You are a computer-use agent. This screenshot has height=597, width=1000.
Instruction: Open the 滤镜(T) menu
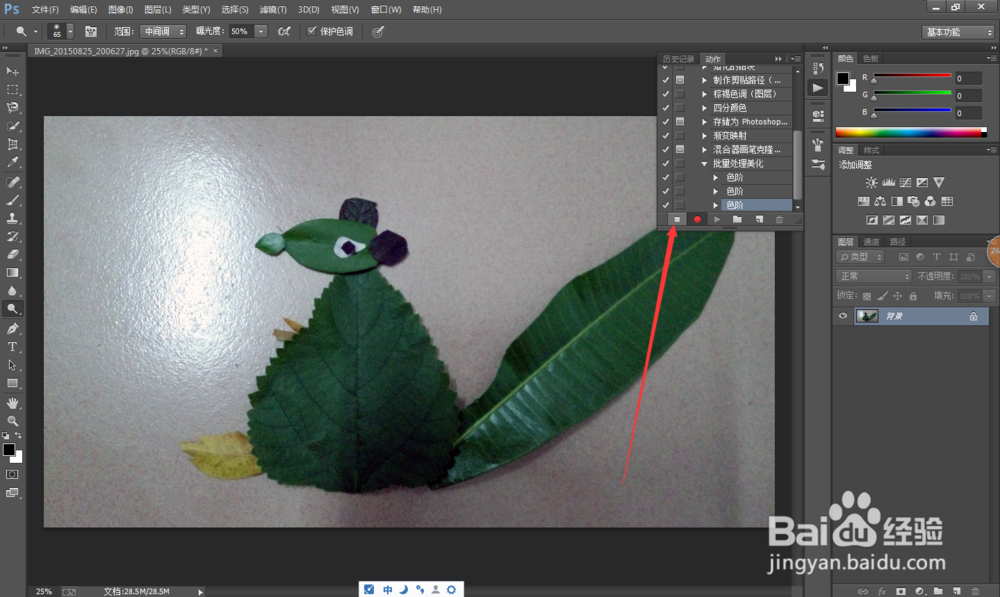(272, 10)
